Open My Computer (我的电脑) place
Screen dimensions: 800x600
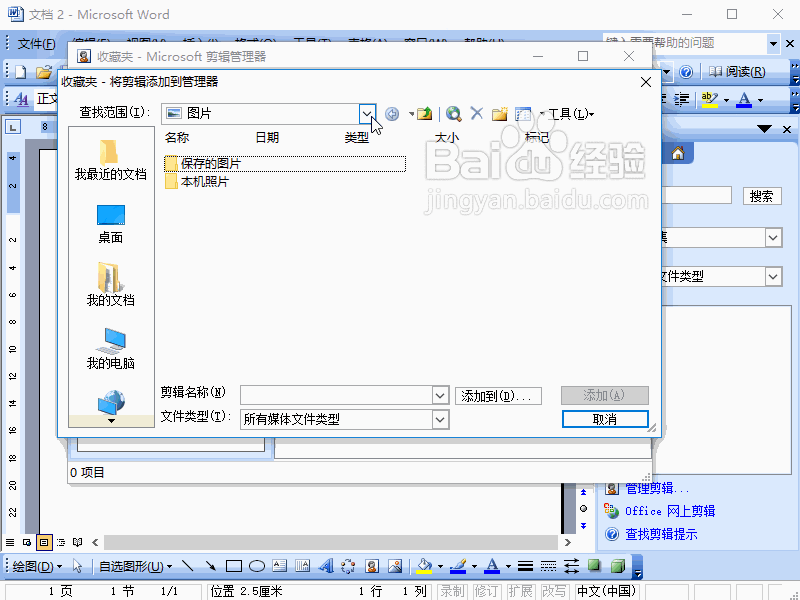click(x=111, y=348)
